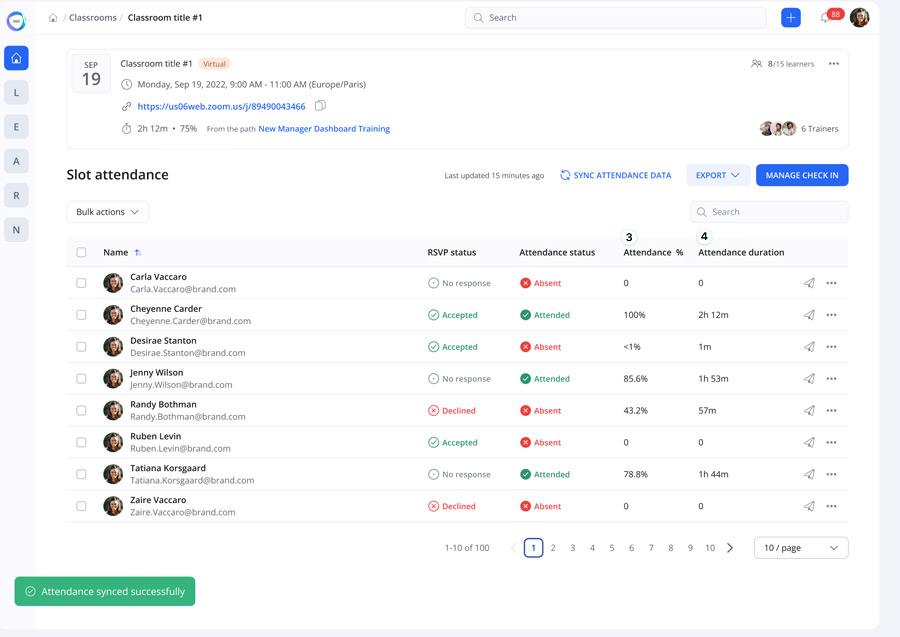Open more options for Carla Vaccaro
This screenshot has height=637, width=900.
831,283
